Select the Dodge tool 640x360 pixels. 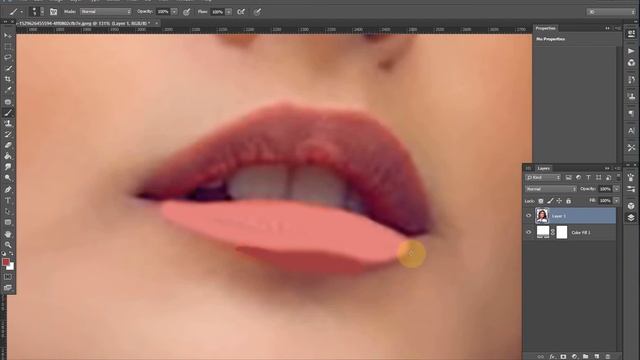point(8,178)
